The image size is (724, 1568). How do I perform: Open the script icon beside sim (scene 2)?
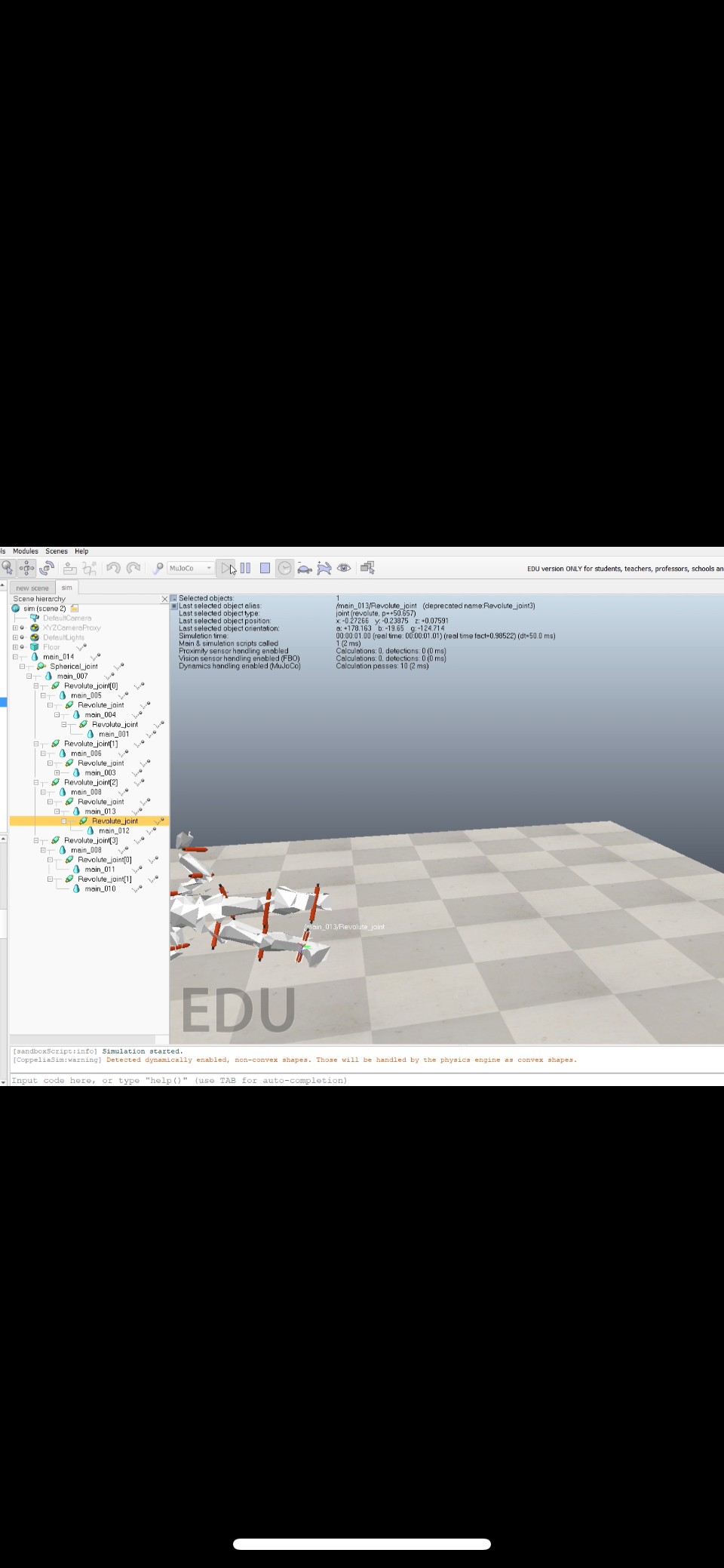74,608
